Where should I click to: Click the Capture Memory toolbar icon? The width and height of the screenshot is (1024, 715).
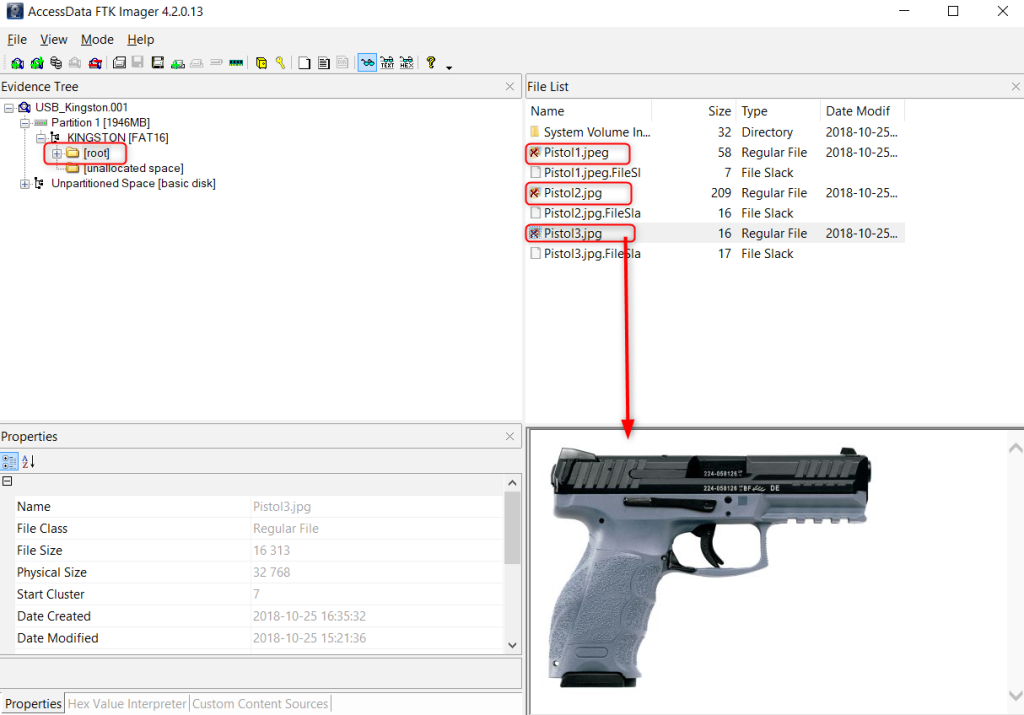236,63
